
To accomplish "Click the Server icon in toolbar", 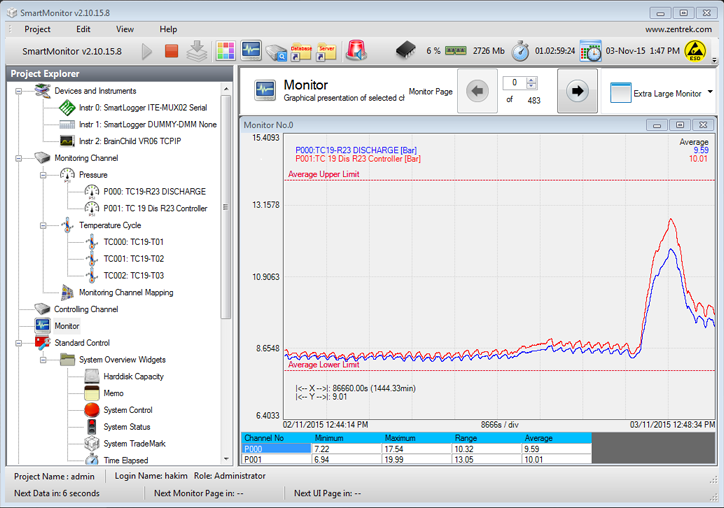I will 326,50.
